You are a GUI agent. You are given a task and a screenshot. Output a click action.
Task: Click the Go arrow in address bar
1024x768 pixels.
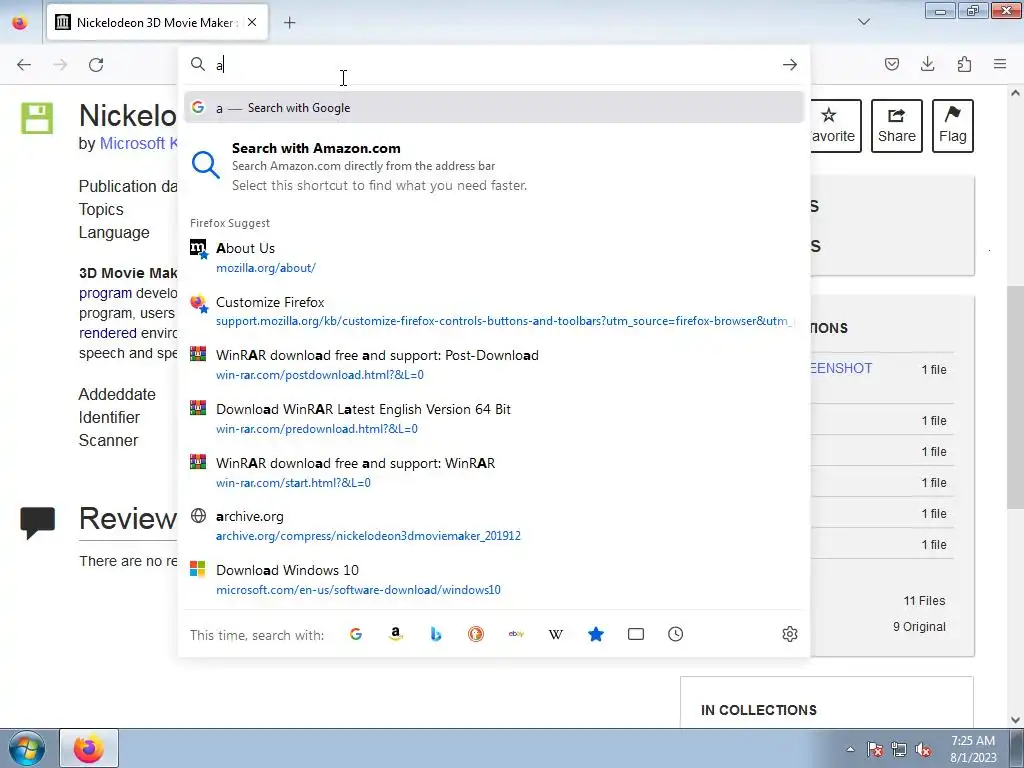pyautogui.click(x=790, y=65)
